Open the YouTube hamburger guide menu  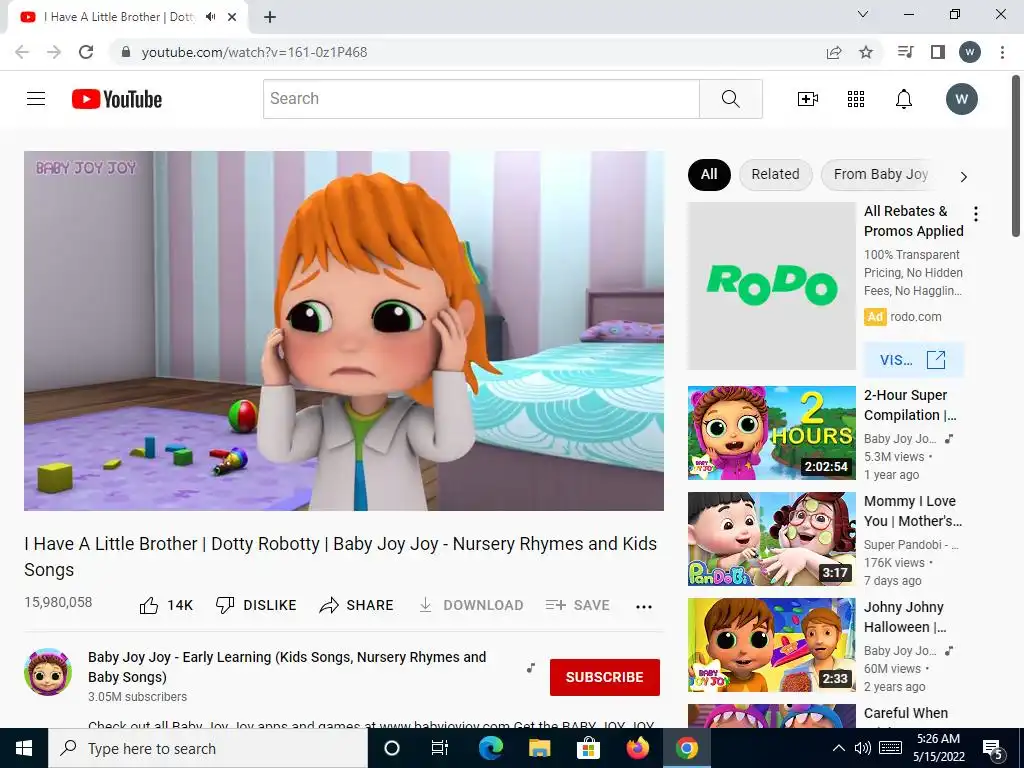coord(36,99)
